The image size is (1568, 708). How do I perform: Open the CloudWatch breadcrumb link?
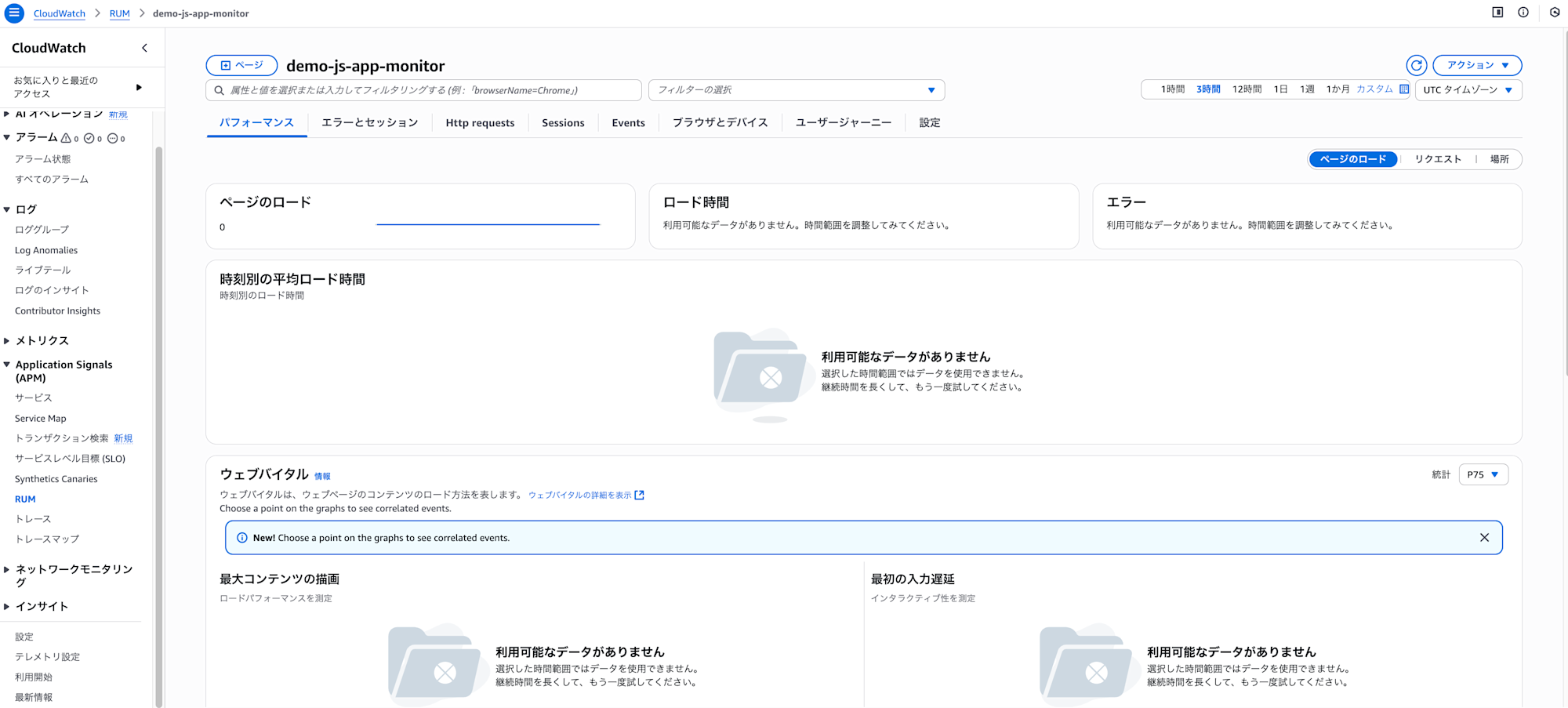pos(59,13)
